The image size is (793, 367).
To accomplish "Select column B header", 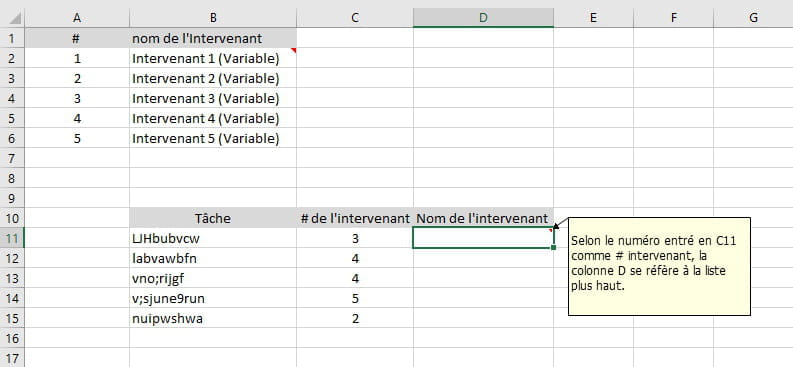I will [x=213, y=18].
